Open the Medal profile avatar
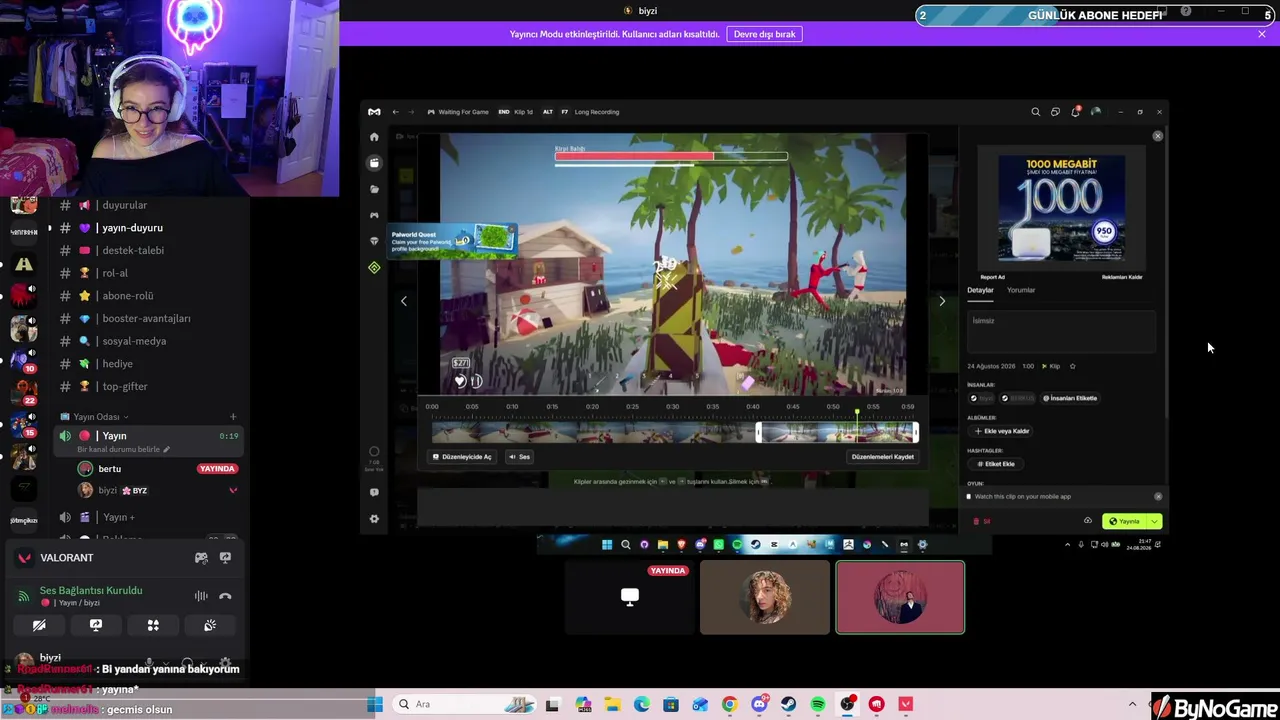This screenshot has width=1280, height=720. click(x=1096, y=112)
